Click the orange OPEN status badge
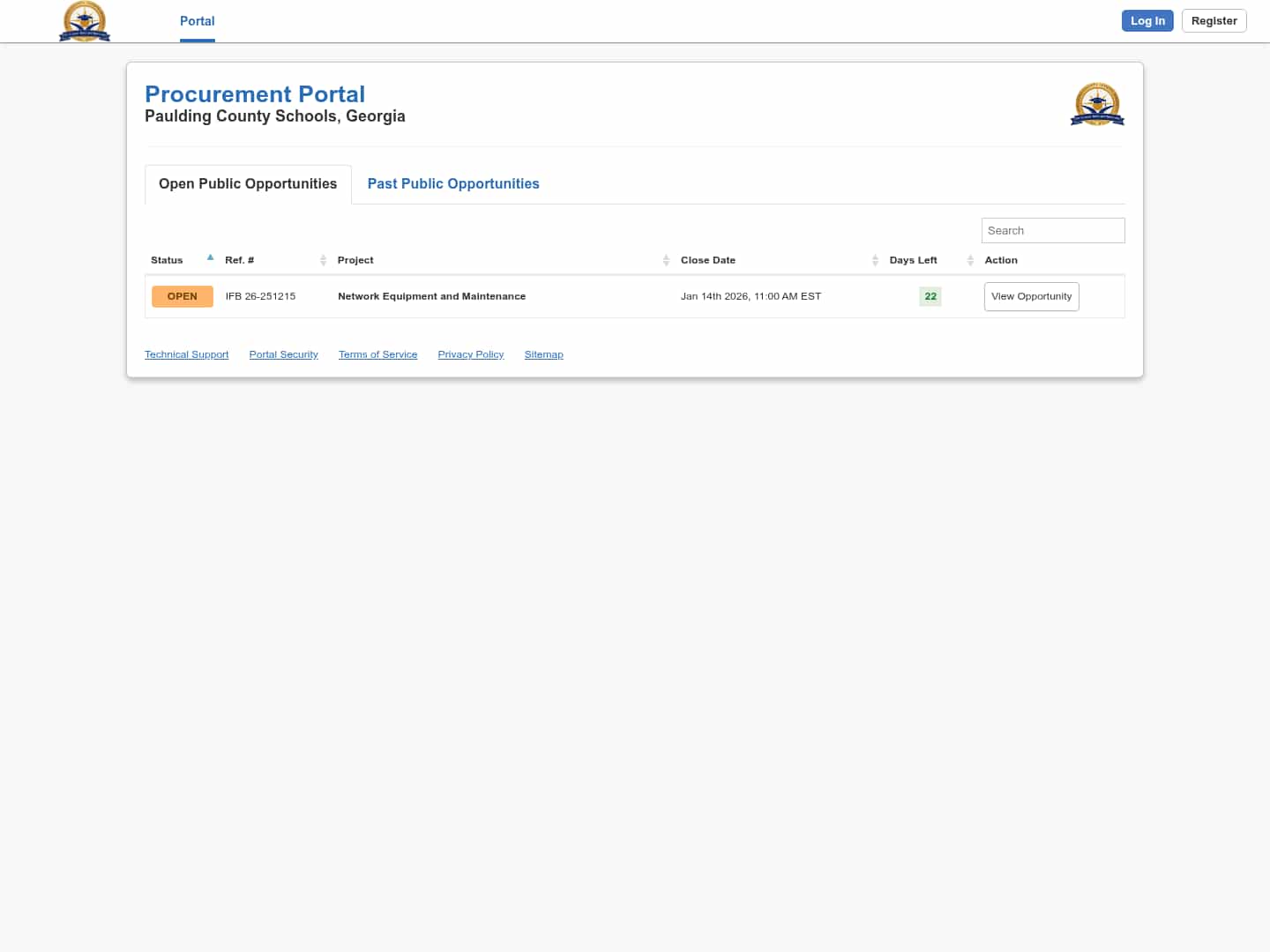This screenshot has height=952, width=1270. click(x=183, y=296)
